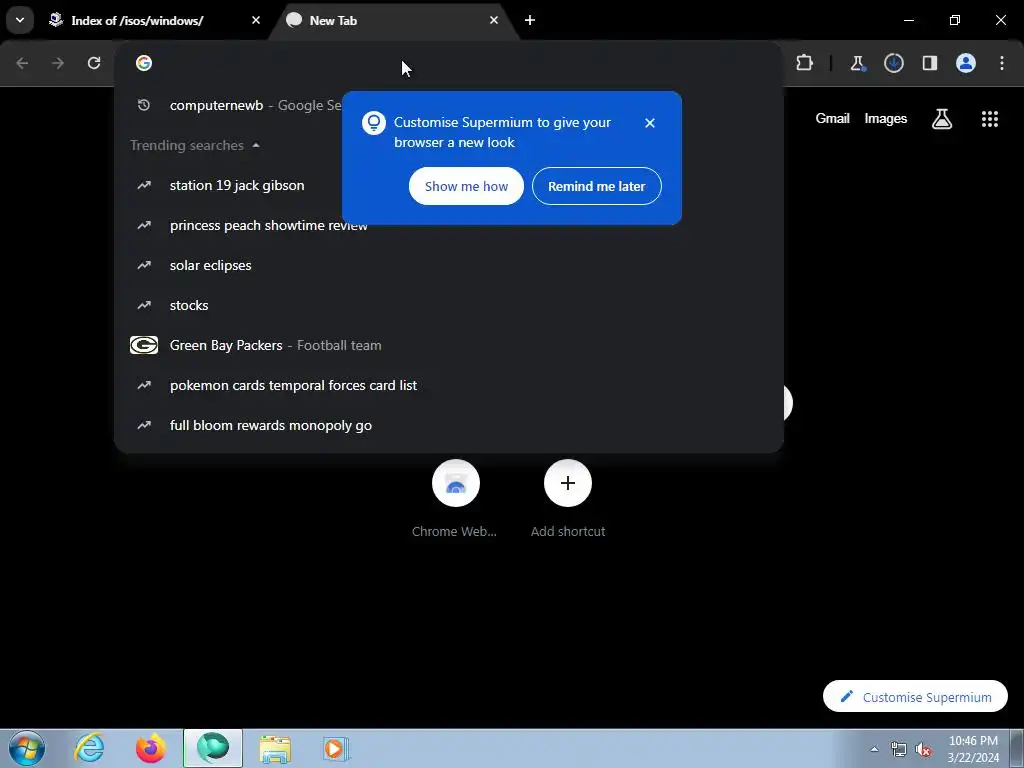Reload the current page
Viewport: 1024px width, 768px height.
point(94,63)
